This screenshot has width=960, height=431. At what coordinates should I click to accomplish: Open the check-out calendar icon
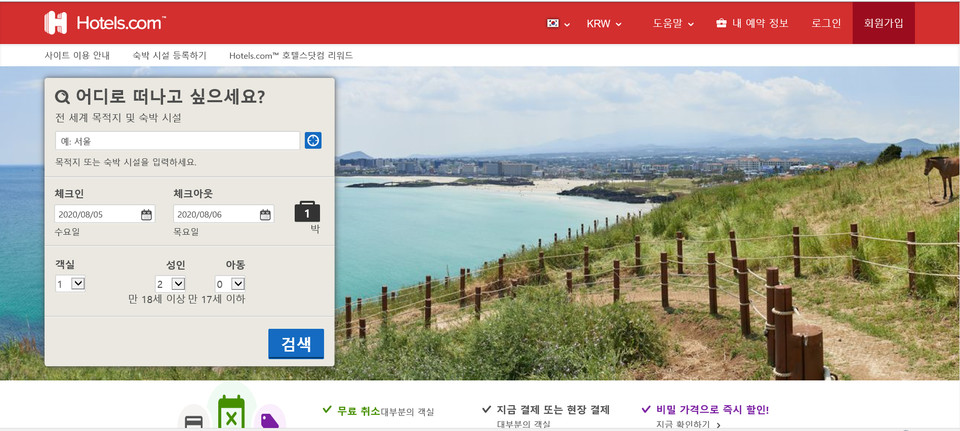point(265,214)
